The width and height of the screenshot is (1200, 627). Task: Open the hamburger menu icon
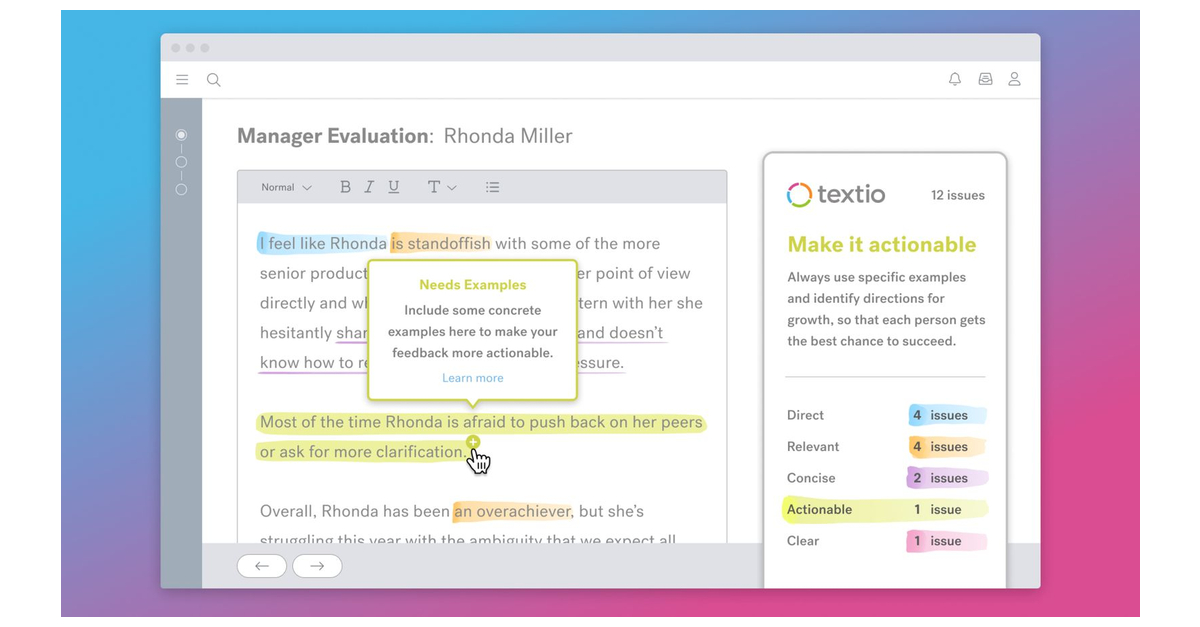click(x=182, y=80)
